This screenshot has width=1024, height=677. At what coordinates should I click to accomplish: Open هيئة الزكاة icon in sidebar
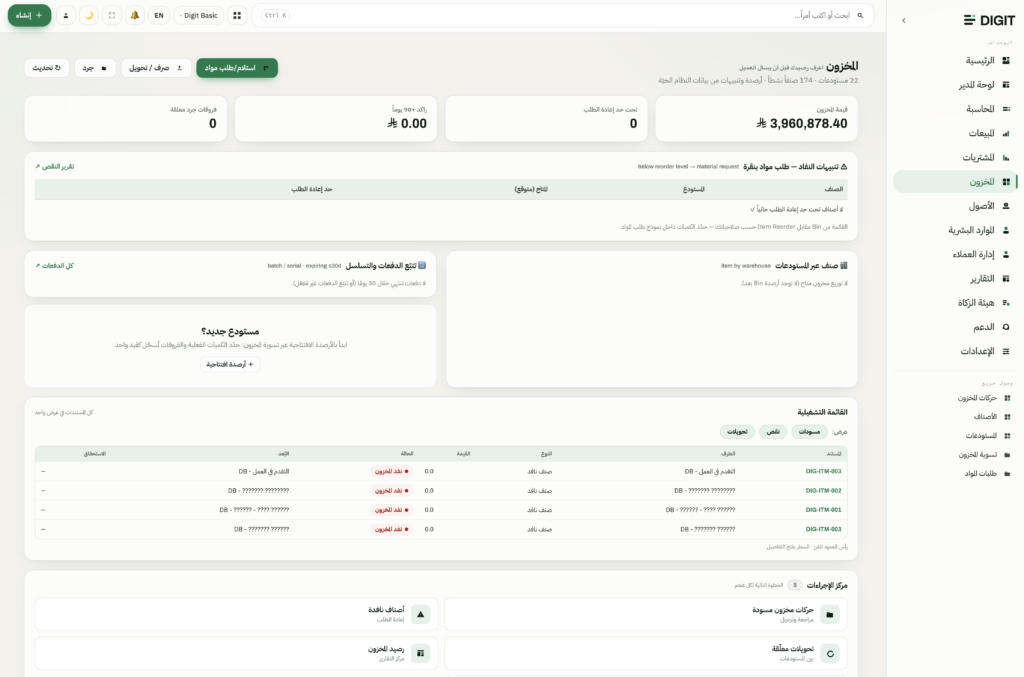[x=1006, y=302]
